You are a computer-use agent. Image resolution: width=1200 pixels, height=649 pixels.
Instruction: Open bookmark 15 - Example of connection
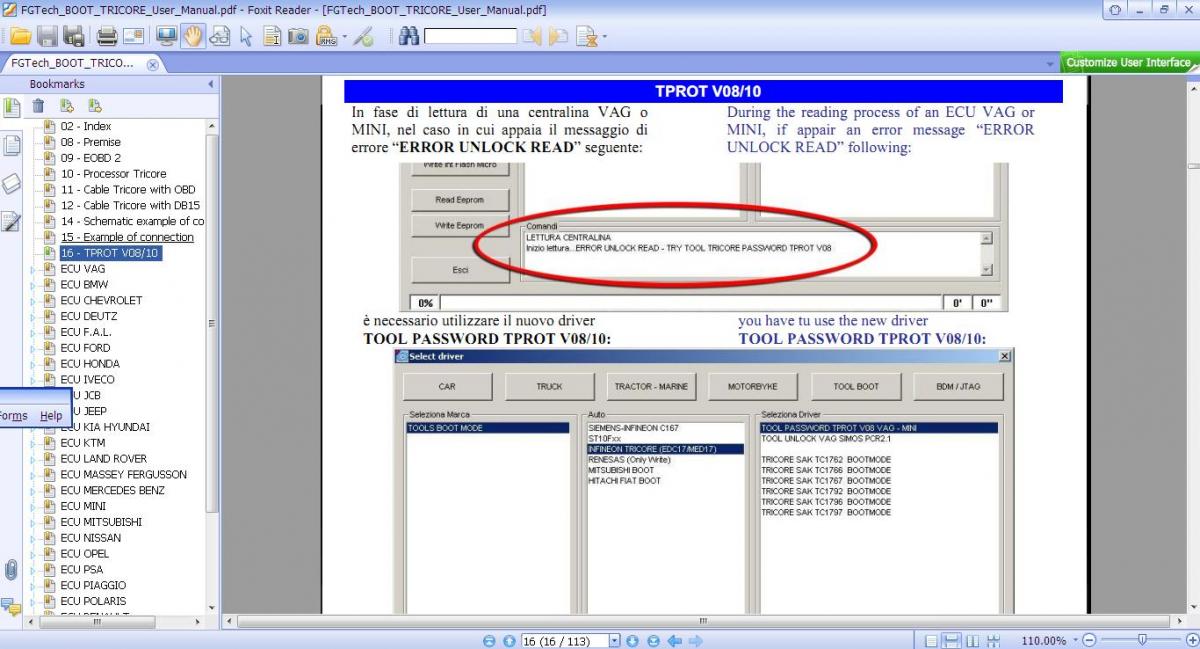(127, 237)
